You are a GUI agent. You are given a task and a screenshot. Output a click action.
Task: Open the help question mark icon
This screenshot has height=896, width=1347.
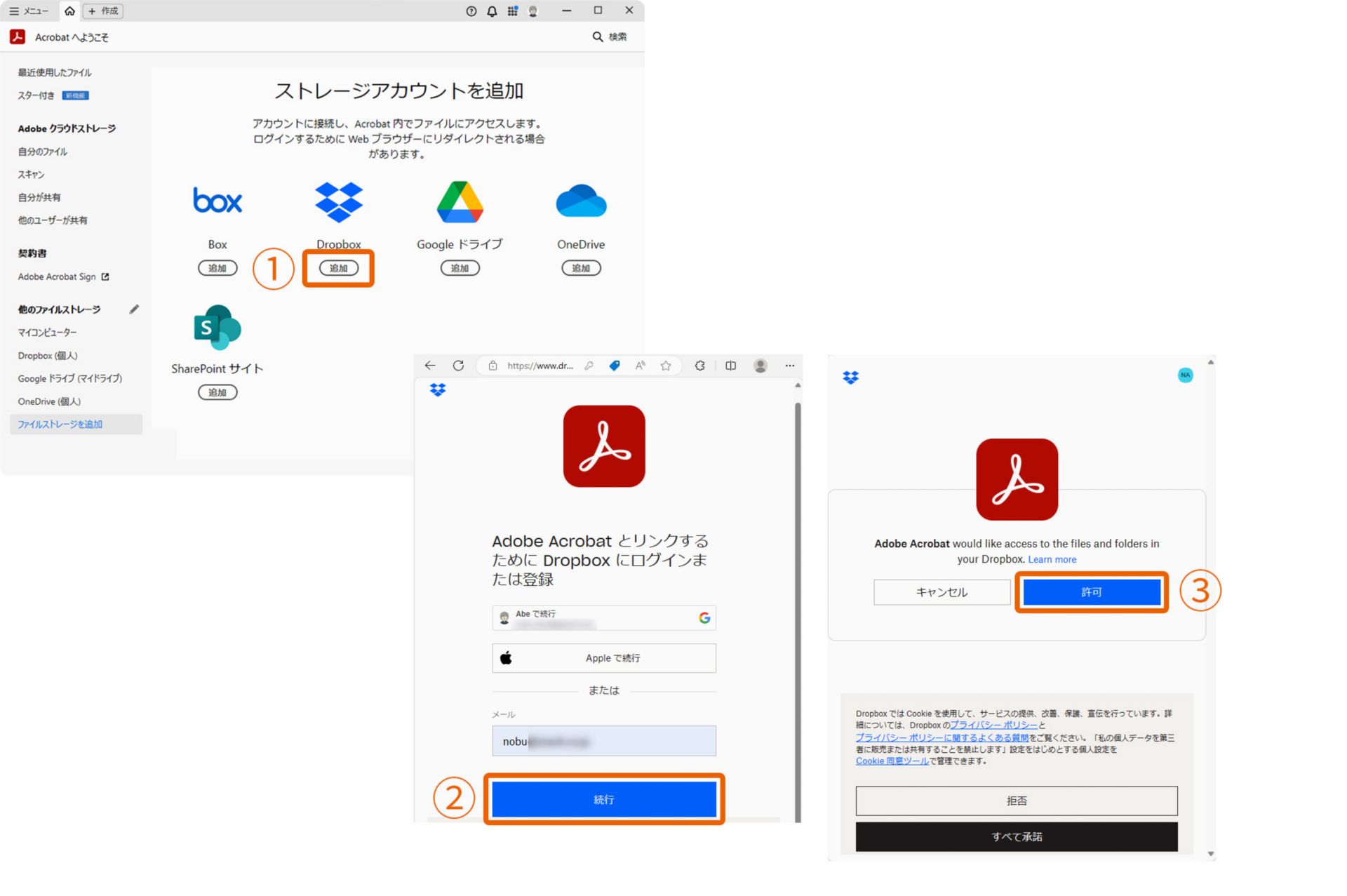[471, 11]
